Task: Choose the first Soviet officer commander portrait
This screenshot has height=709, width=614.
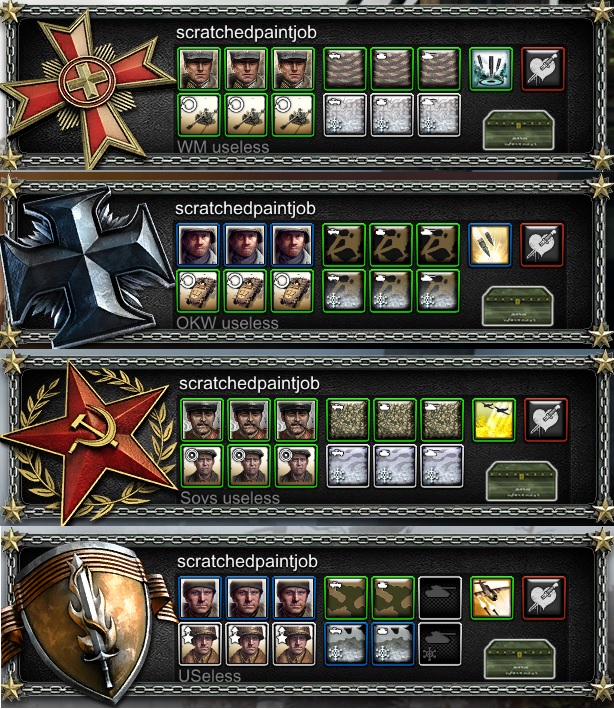Action: coord(202,420)
